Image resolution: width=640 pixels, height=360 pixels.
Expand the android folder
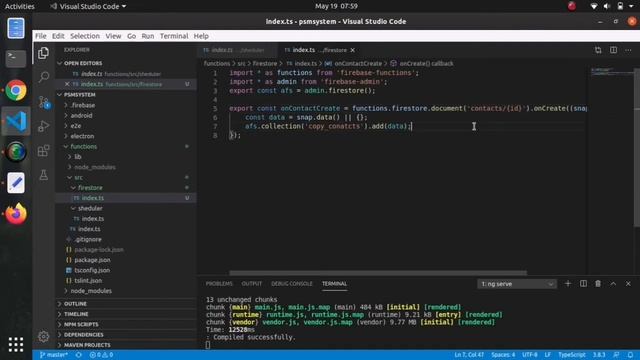(81, 116)
